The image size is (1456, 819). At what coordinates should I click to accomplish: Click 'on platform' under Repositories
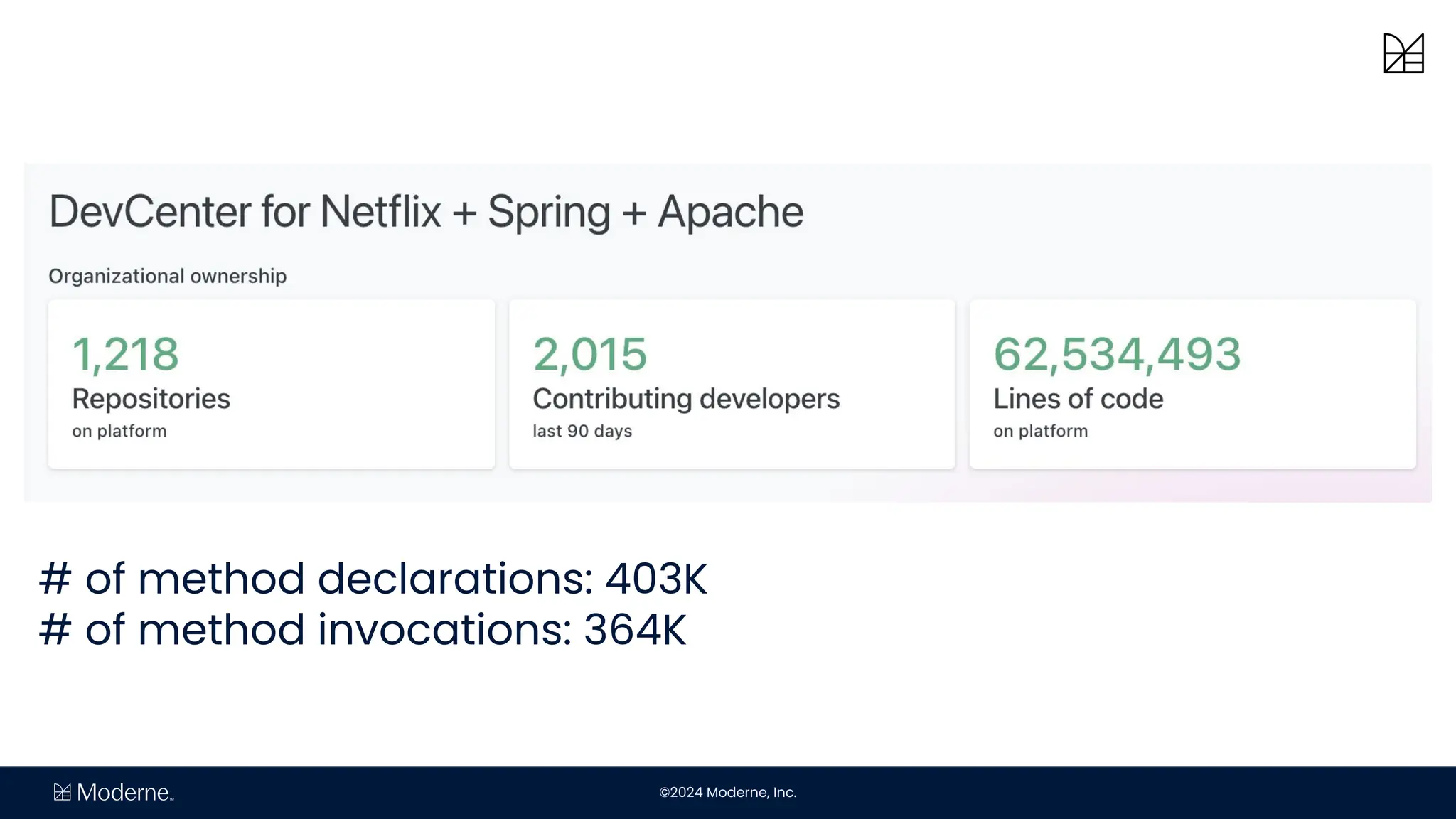click(119, 431)
